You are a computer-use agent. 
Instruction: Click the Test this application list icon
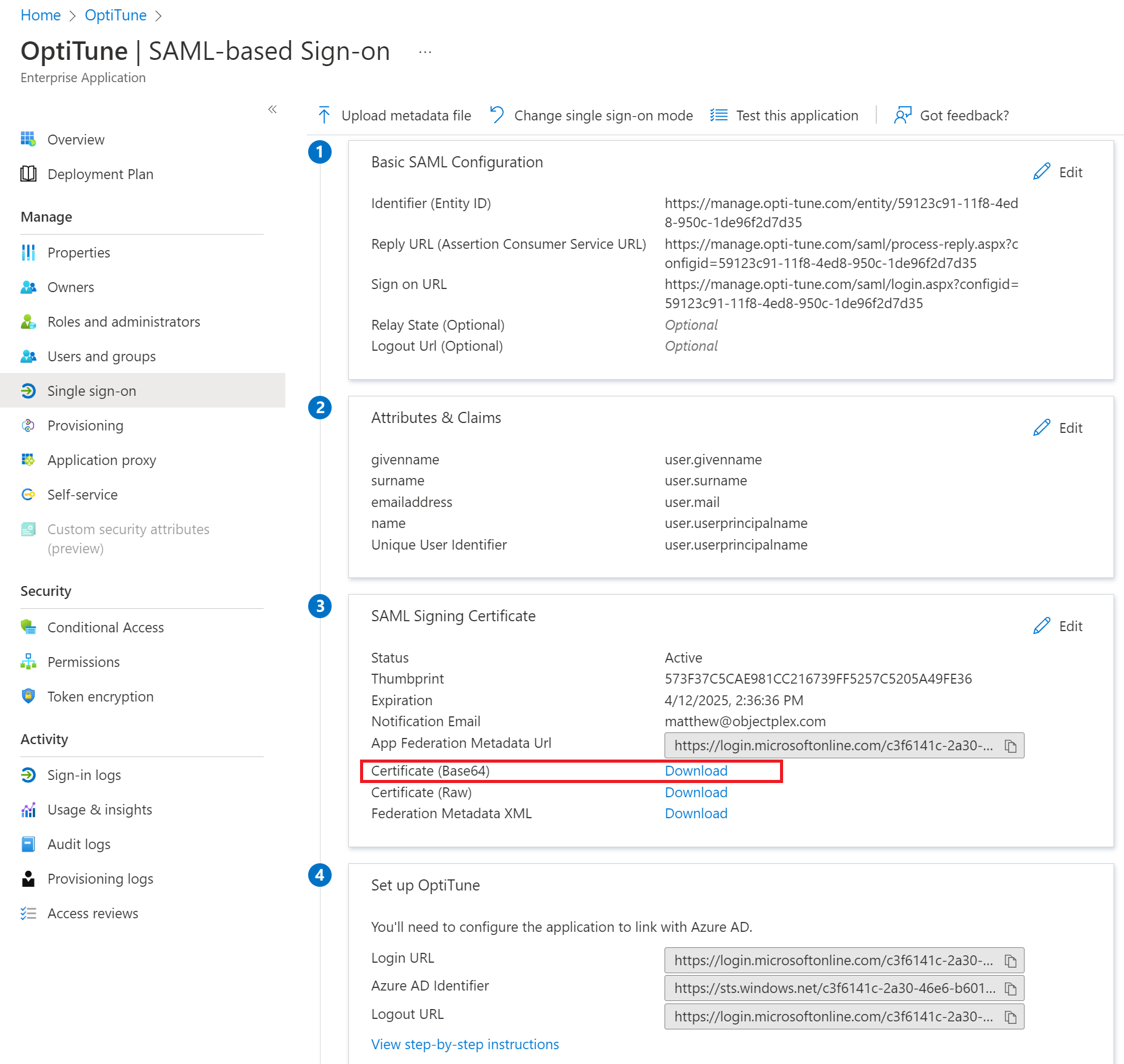tap(719, 115)
